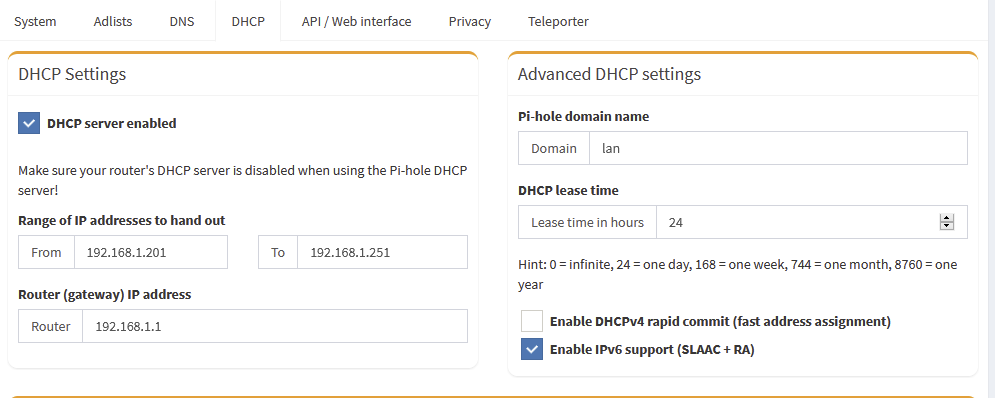Select the DHCP tab
Screen dimensions: 995x398
(248, 21)
